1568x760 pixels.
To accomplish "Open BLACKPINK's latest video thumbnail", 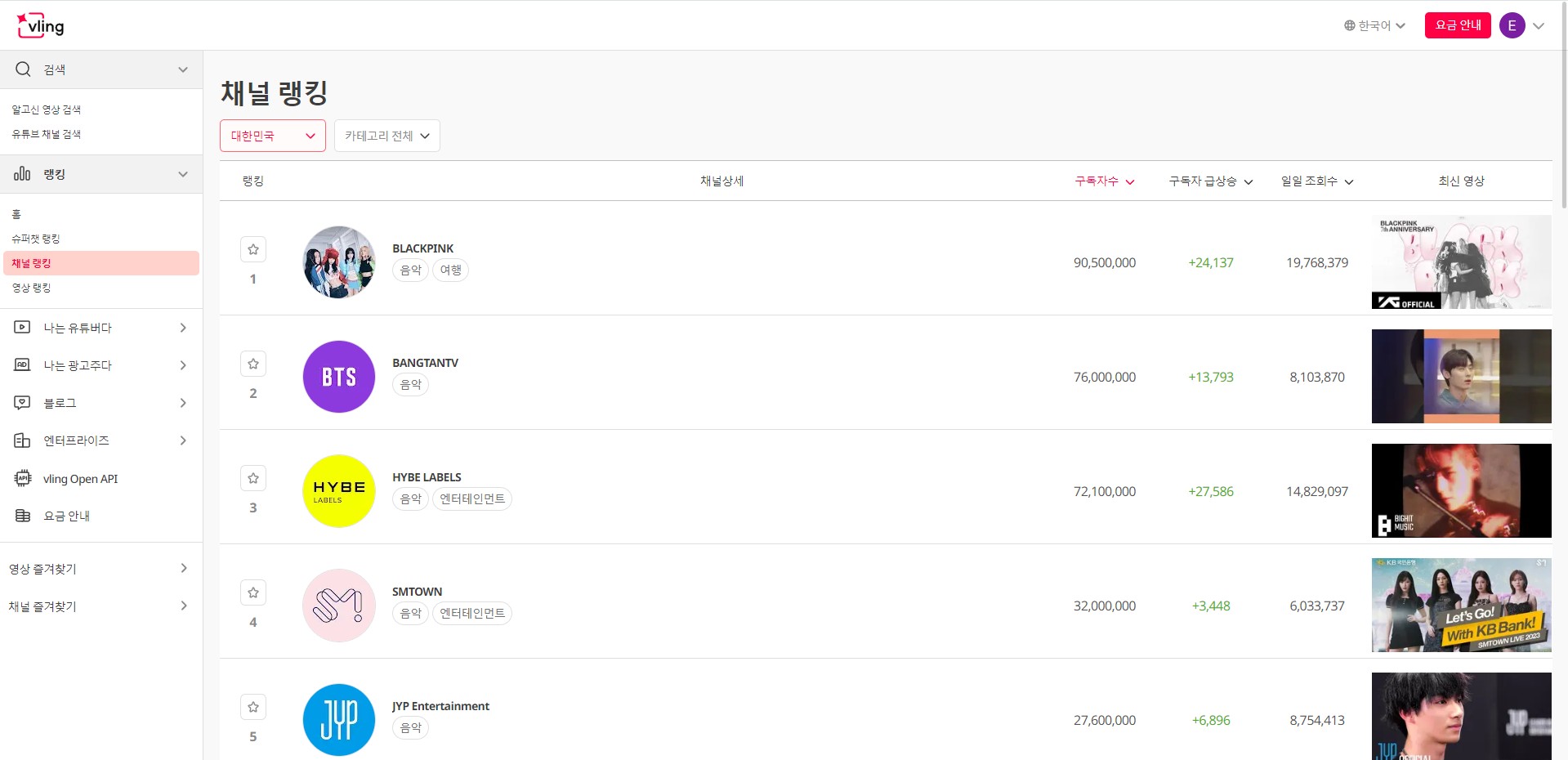I will click(1461, 262).
